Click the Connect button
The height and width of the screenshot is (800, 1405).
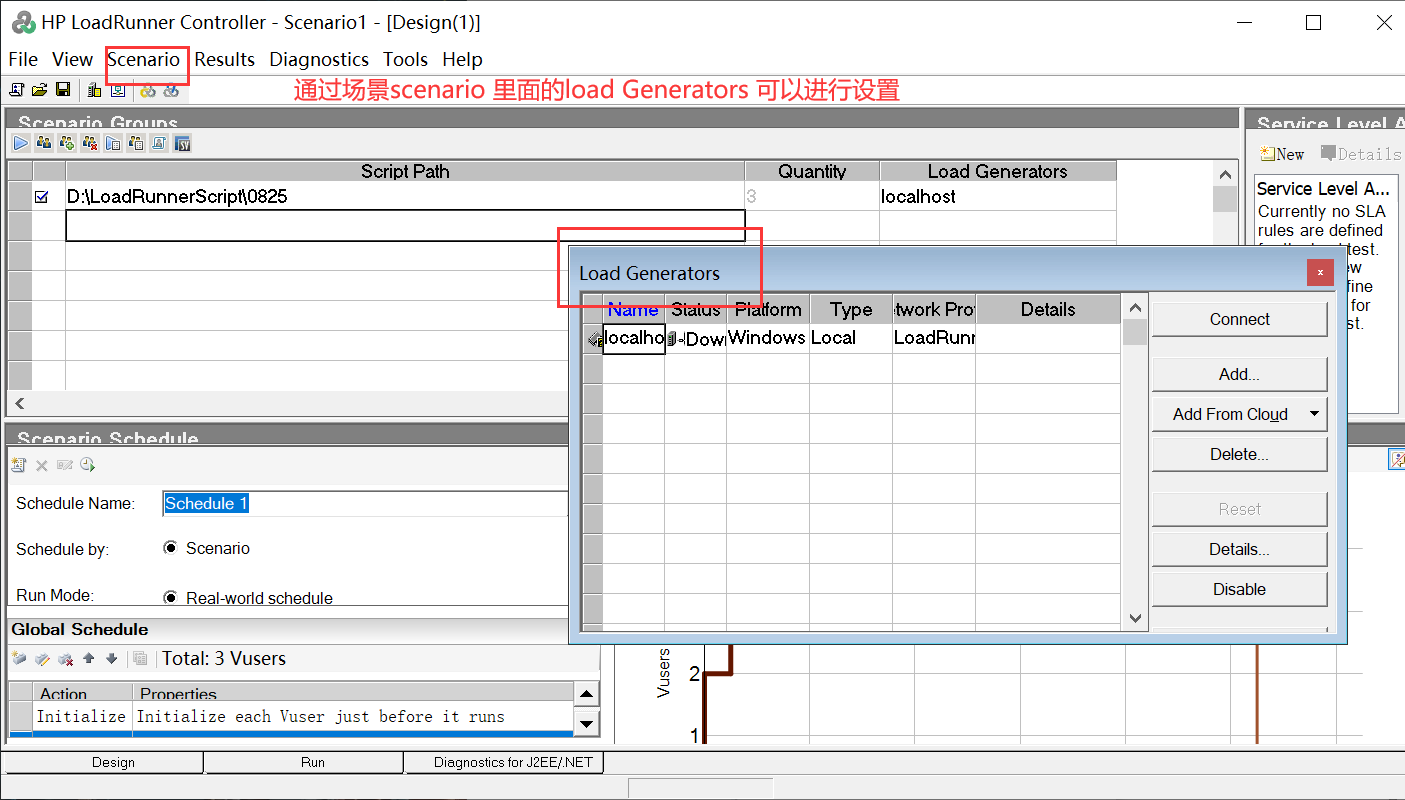pyautogui.click(x=1239, y=319)
